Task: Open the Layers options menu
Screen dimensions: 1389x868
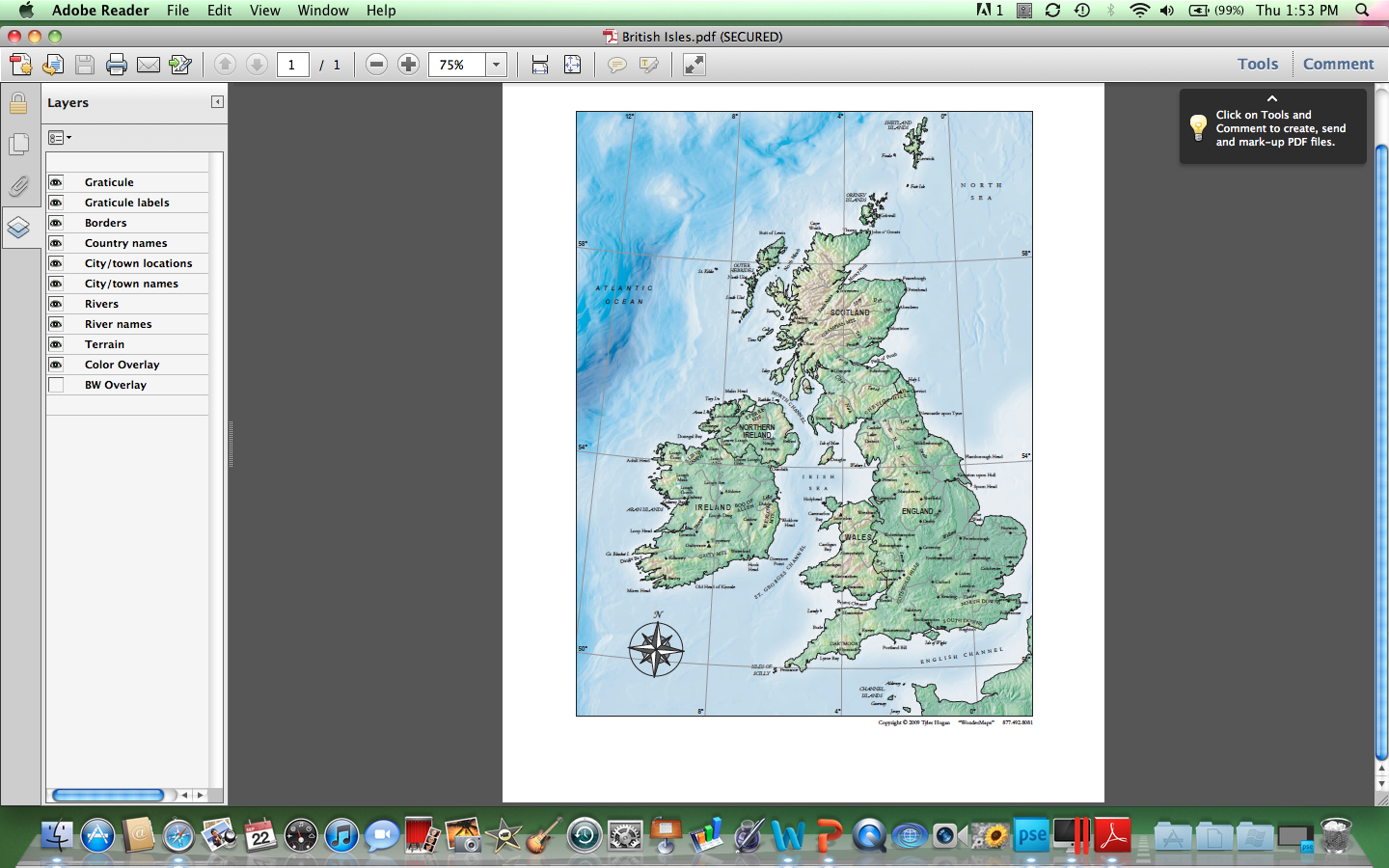Action: [60, 138]
